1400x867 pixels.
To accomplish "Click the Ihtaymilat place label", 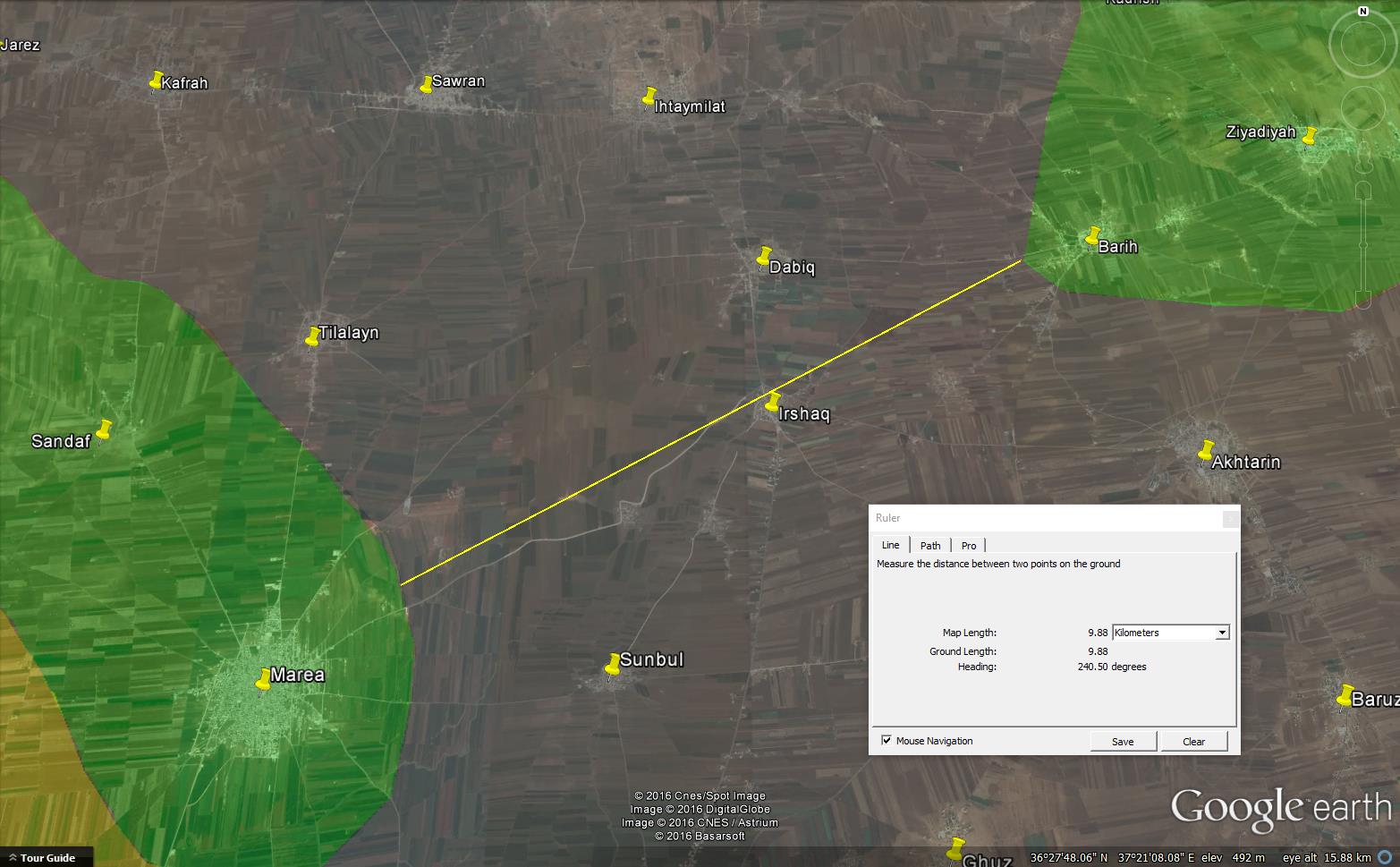I will (x=690, y=106).
